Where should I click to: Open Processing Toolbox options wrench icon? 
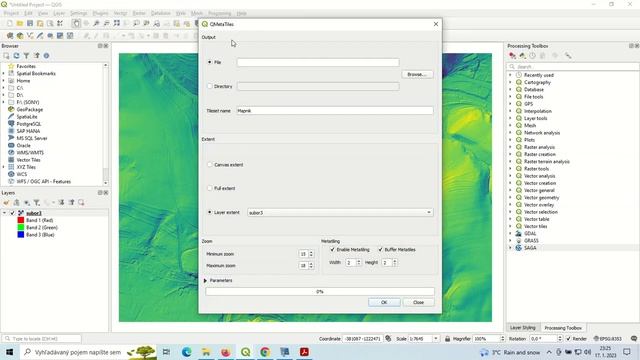568,56
